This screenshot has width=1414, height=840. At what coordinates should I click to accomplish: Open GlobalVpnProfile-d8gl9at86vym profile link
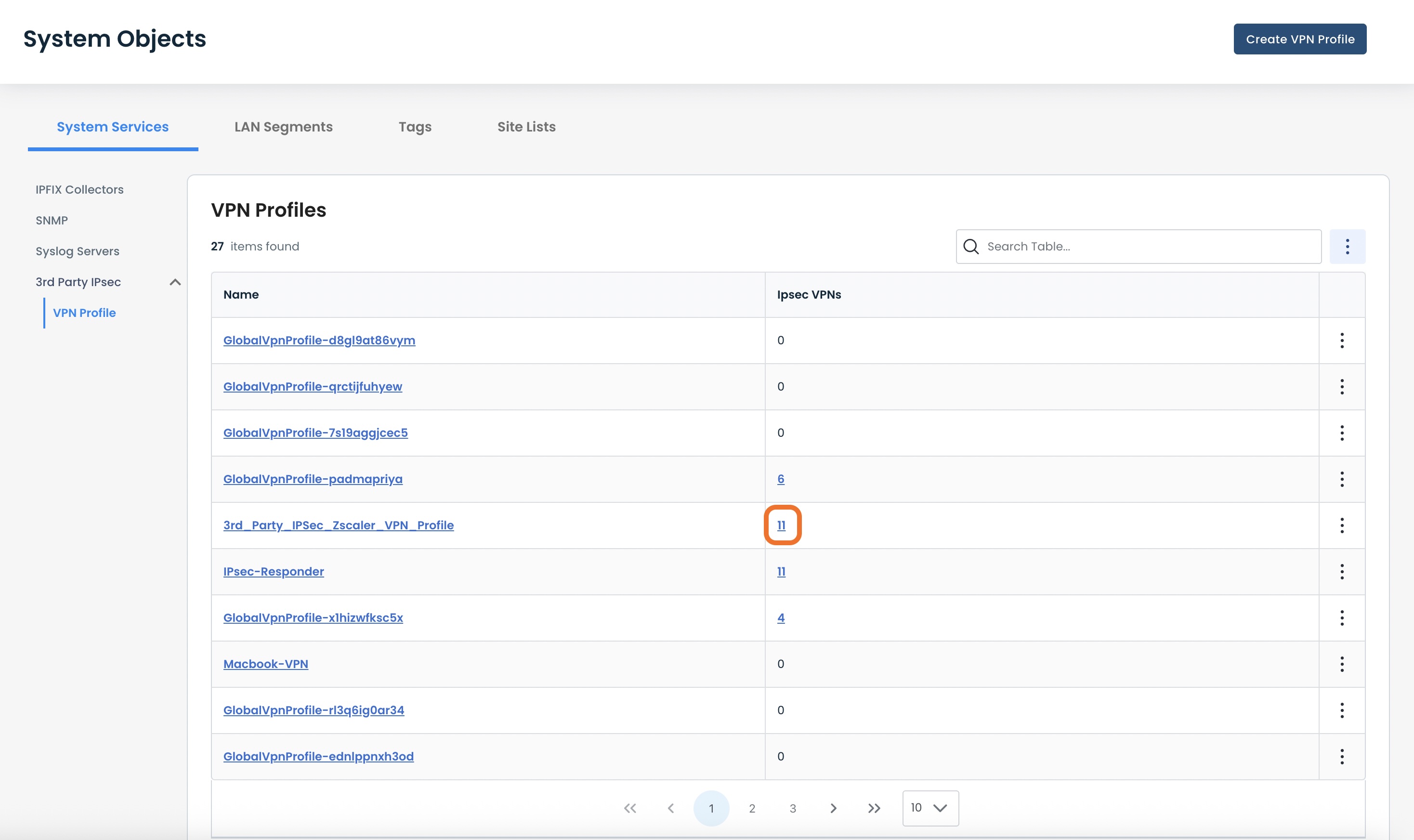tap(319, 340)
